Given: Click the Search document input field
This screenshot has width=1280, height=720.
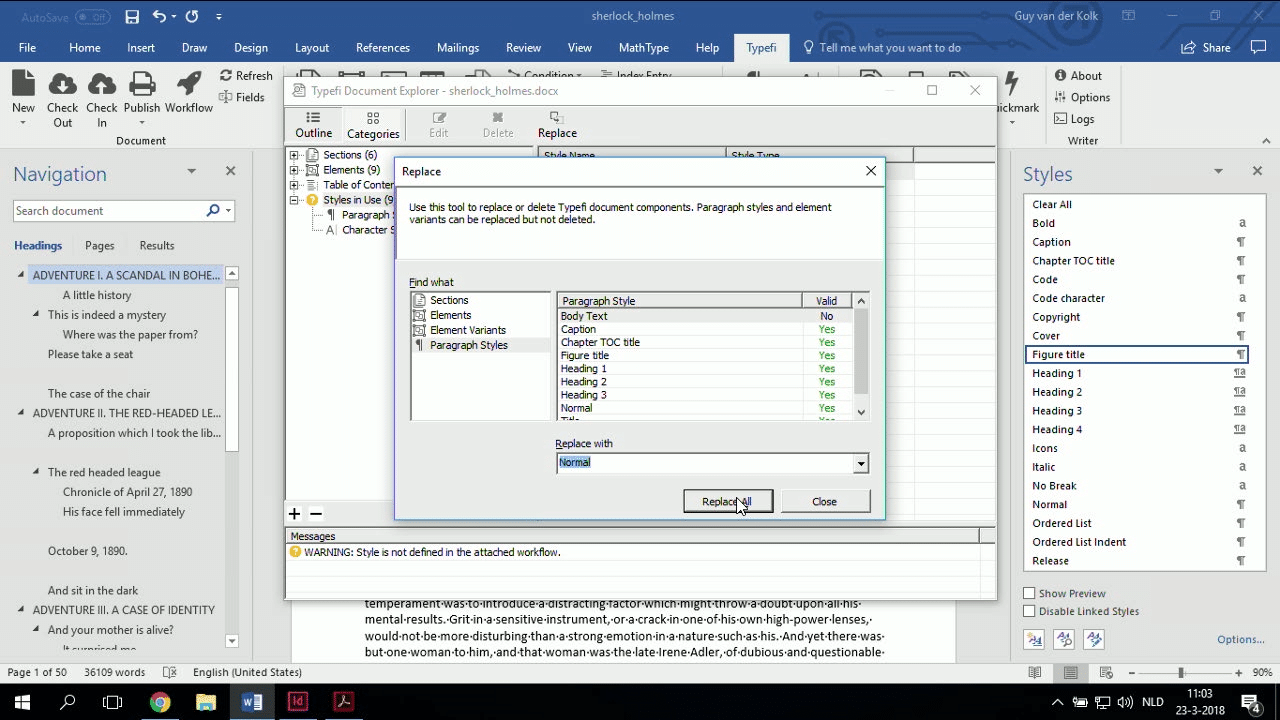Looking at the screenshot, I should click(x=109, y=211).
